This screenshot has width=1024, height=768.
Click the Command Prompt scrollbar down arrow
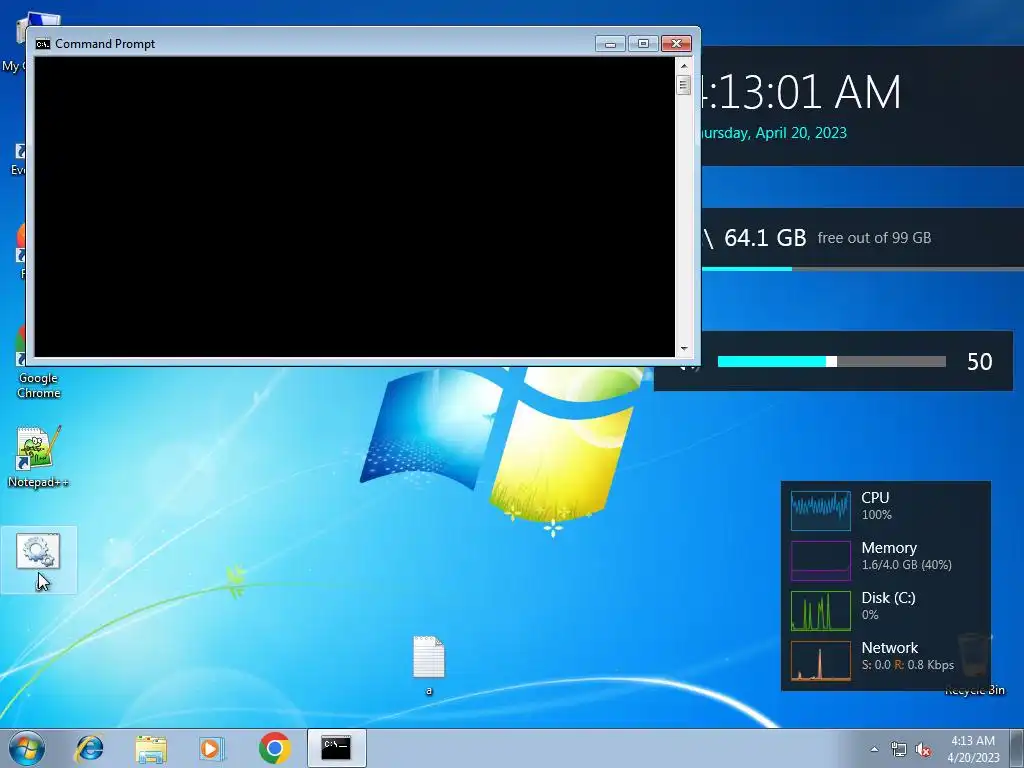pos(684,349)
